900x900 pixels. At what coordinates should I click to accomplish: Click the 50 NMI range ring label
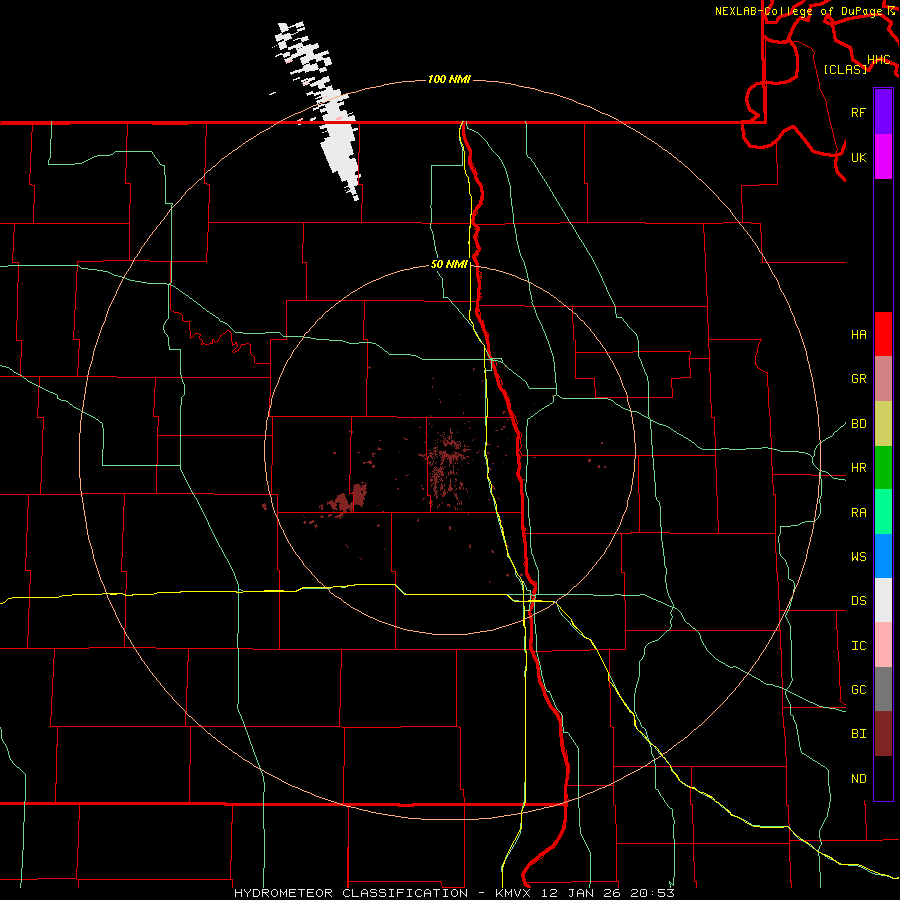[x=449, y=265]
